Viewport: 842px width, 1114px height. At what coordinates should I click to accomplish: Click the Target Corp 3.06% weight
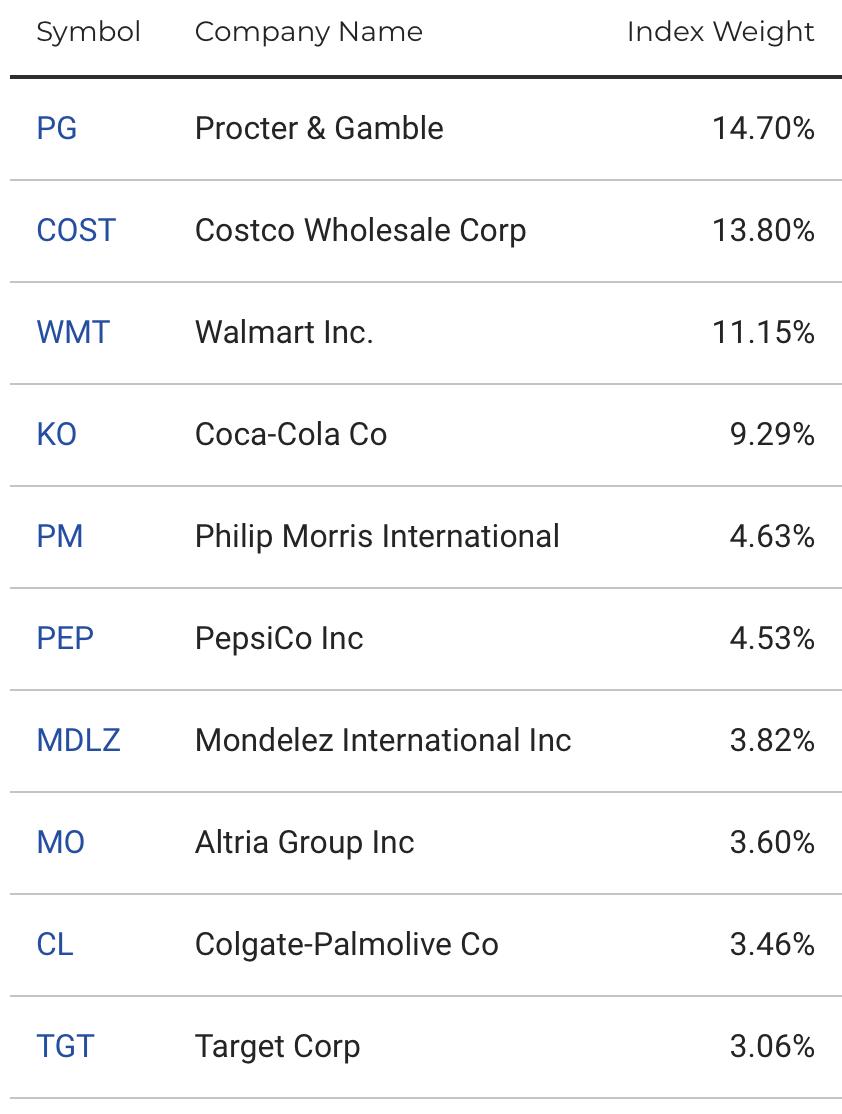[772, 1046]
